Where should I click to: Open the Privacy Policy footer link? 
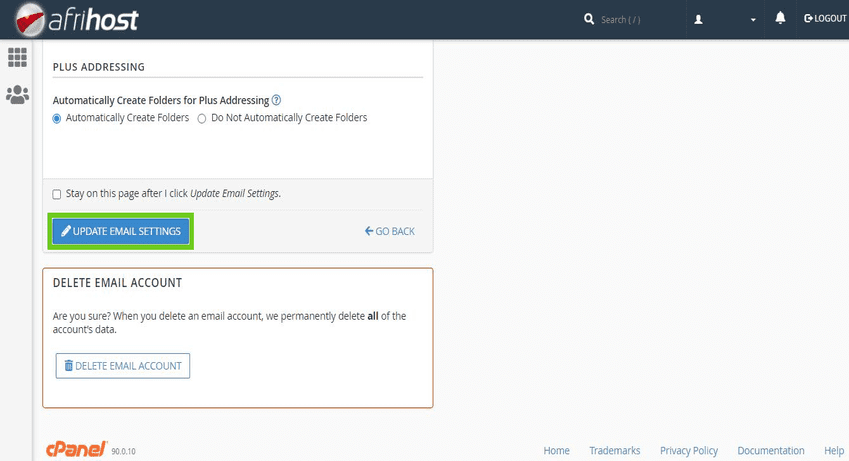[x=688, y=450]
